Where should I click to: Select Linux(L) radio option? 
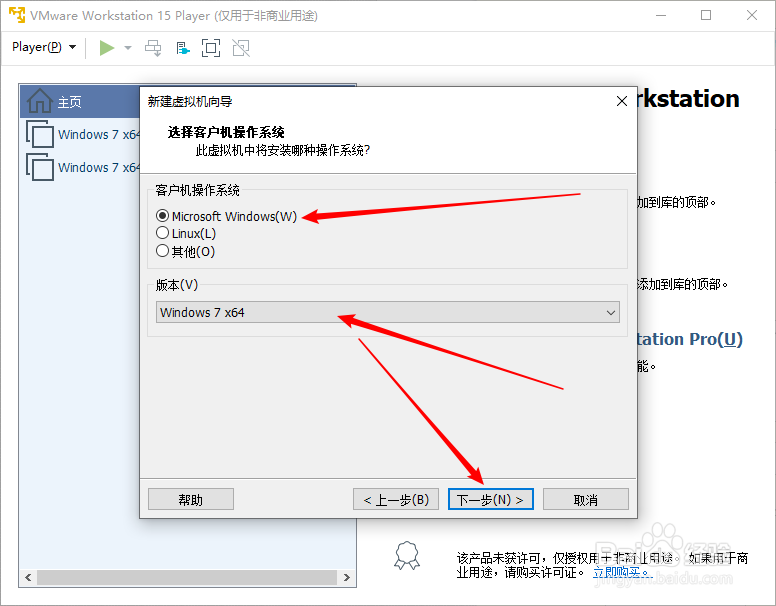(x=186, y=233)
